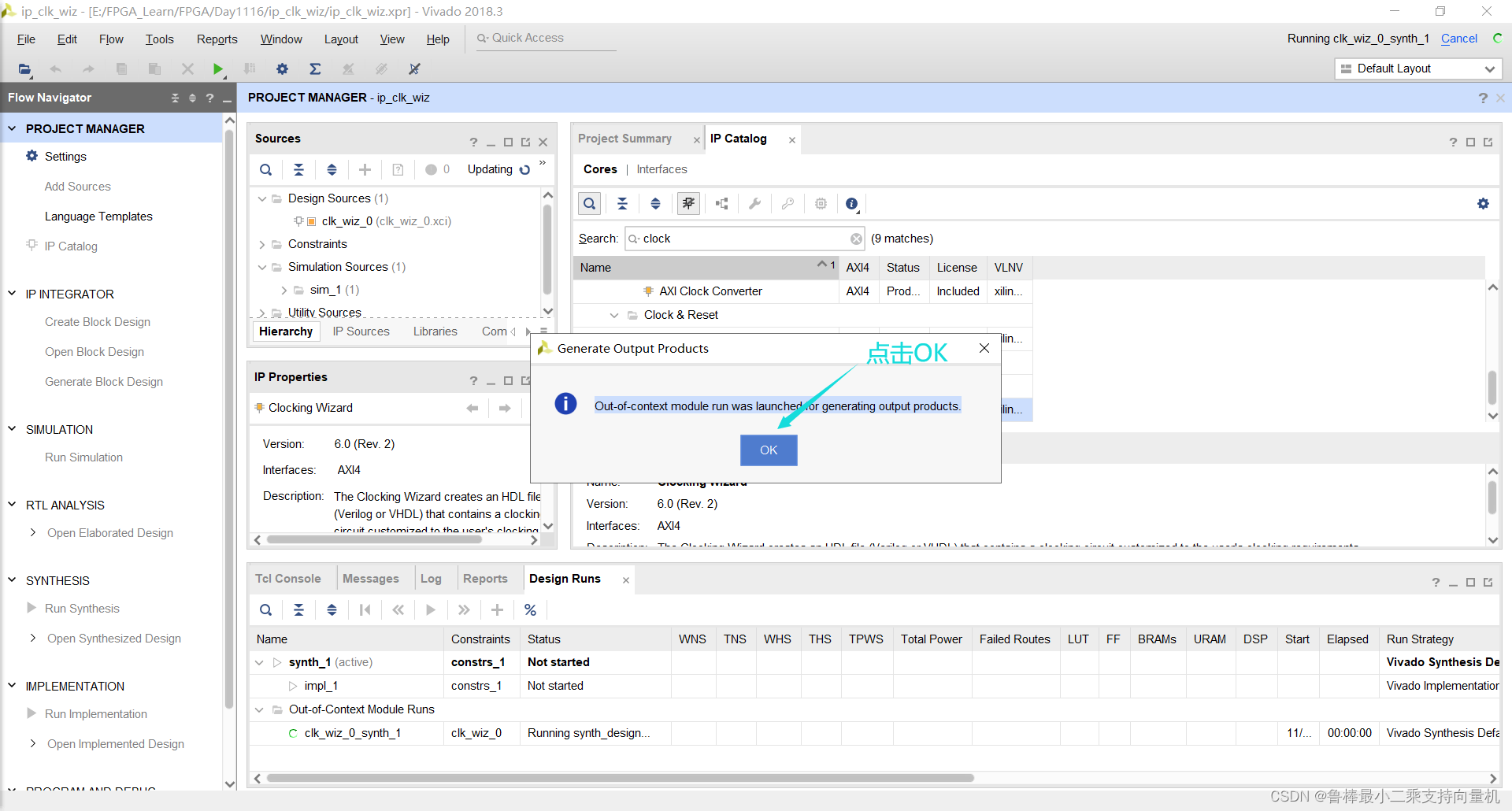Click Run Implementation
The width and height of the screenshot is (1512, 811).
96,714
